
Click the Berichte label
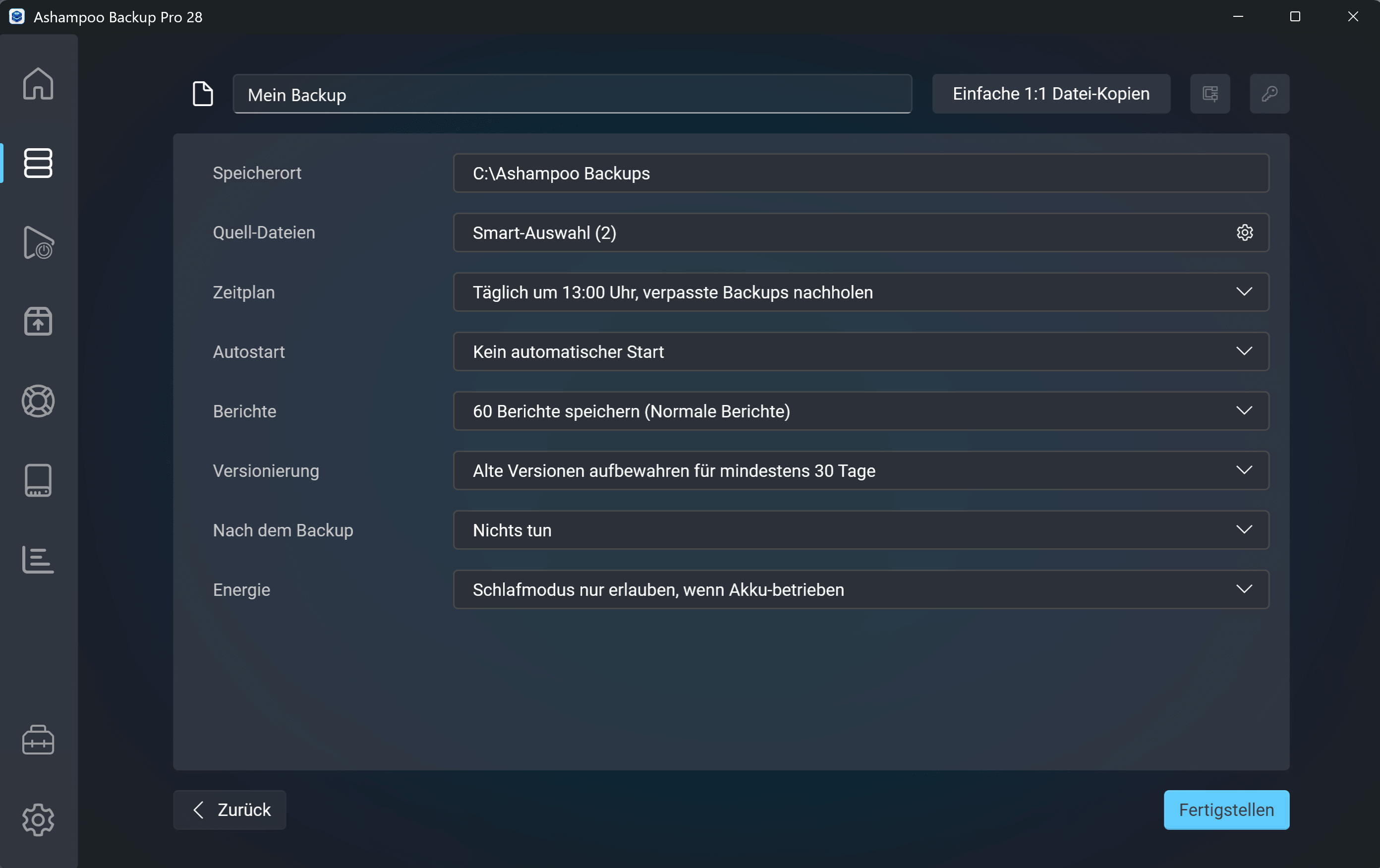coord(244,411)
